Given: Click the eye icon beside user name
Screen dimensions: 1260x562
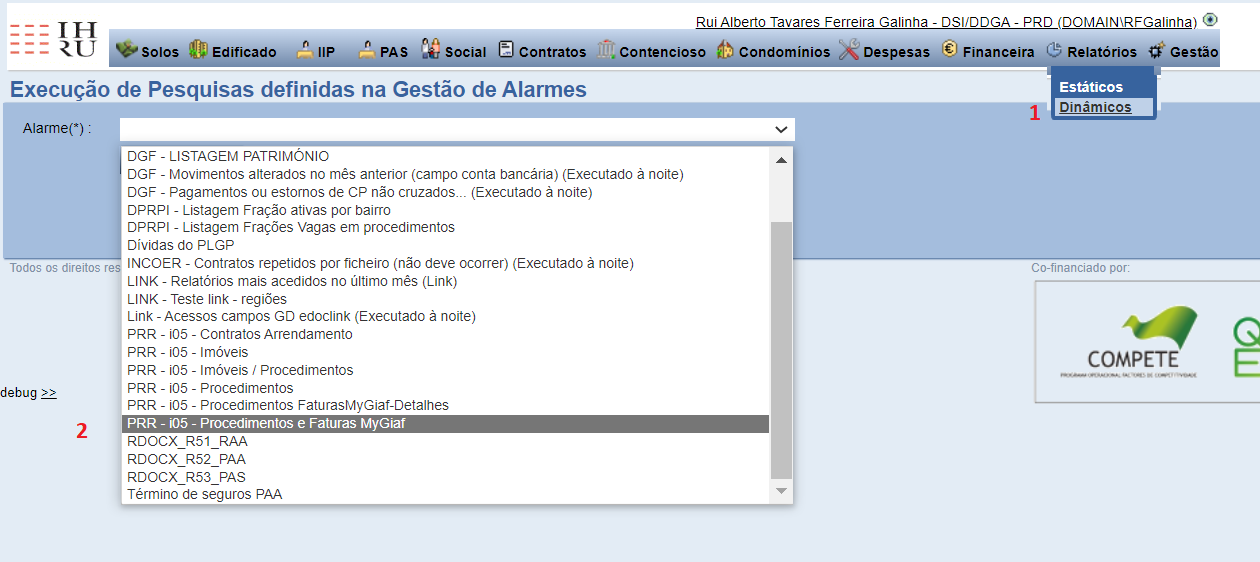Looking at the screenshot, I should tap(1210, 19).
